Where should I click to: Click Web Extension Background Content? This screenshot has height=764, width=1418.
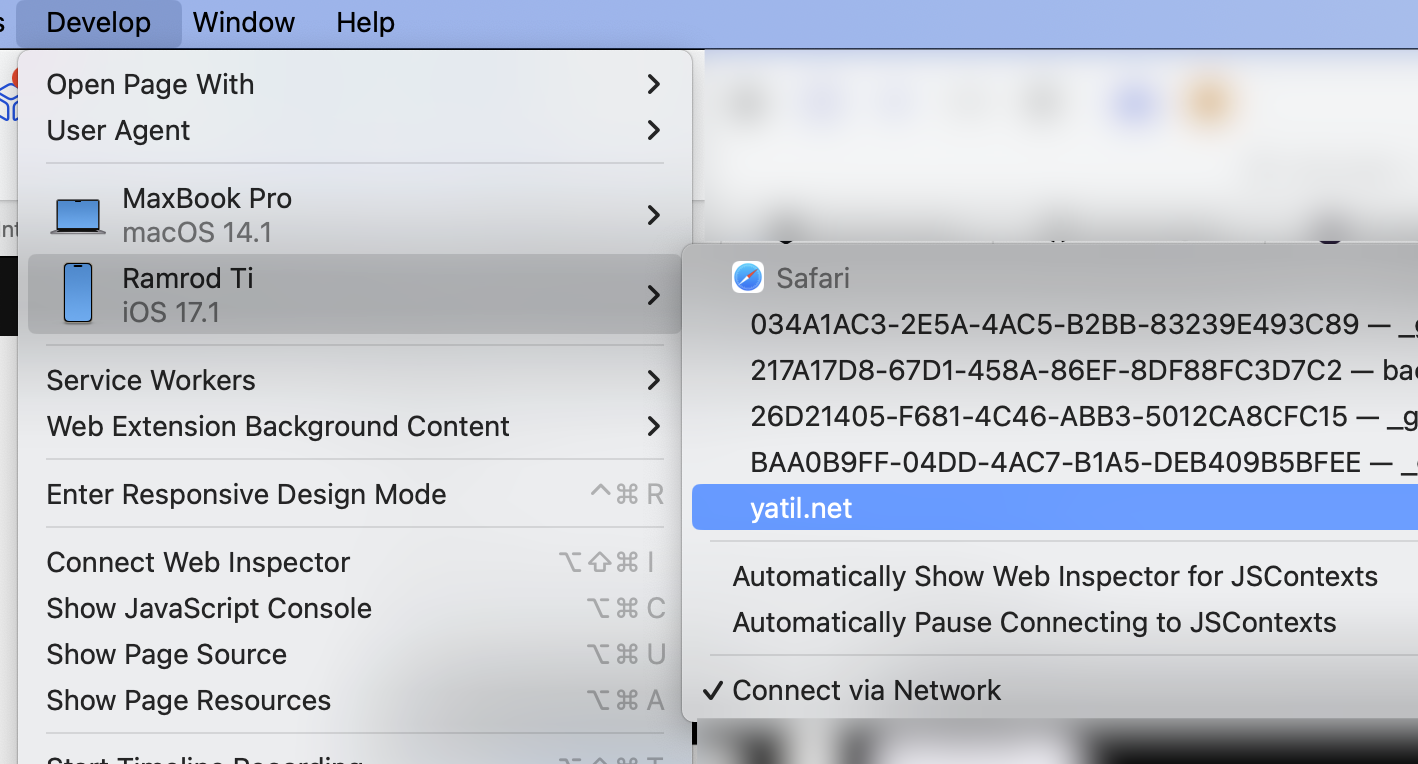tap(277, 426)
